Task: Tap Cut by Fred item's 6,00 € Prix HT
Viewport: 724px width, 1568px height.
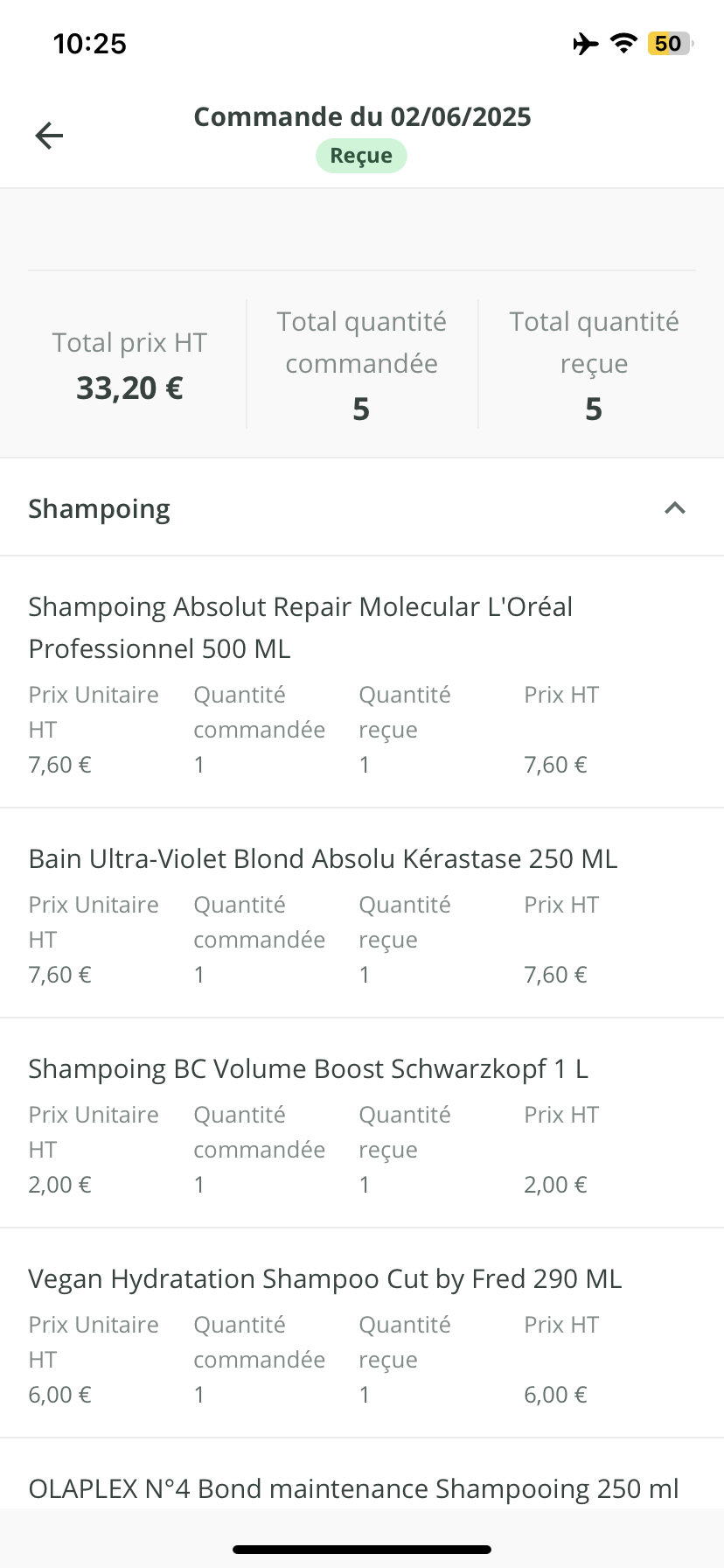Action: (555, 1395)
